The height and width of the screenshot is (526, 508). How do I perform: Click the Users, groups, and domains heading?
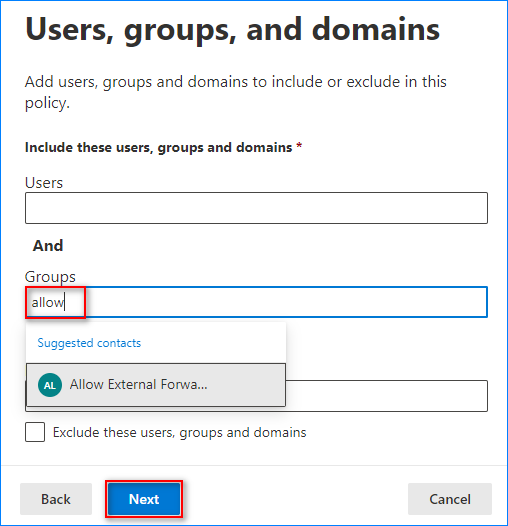(x=233, y=31)
